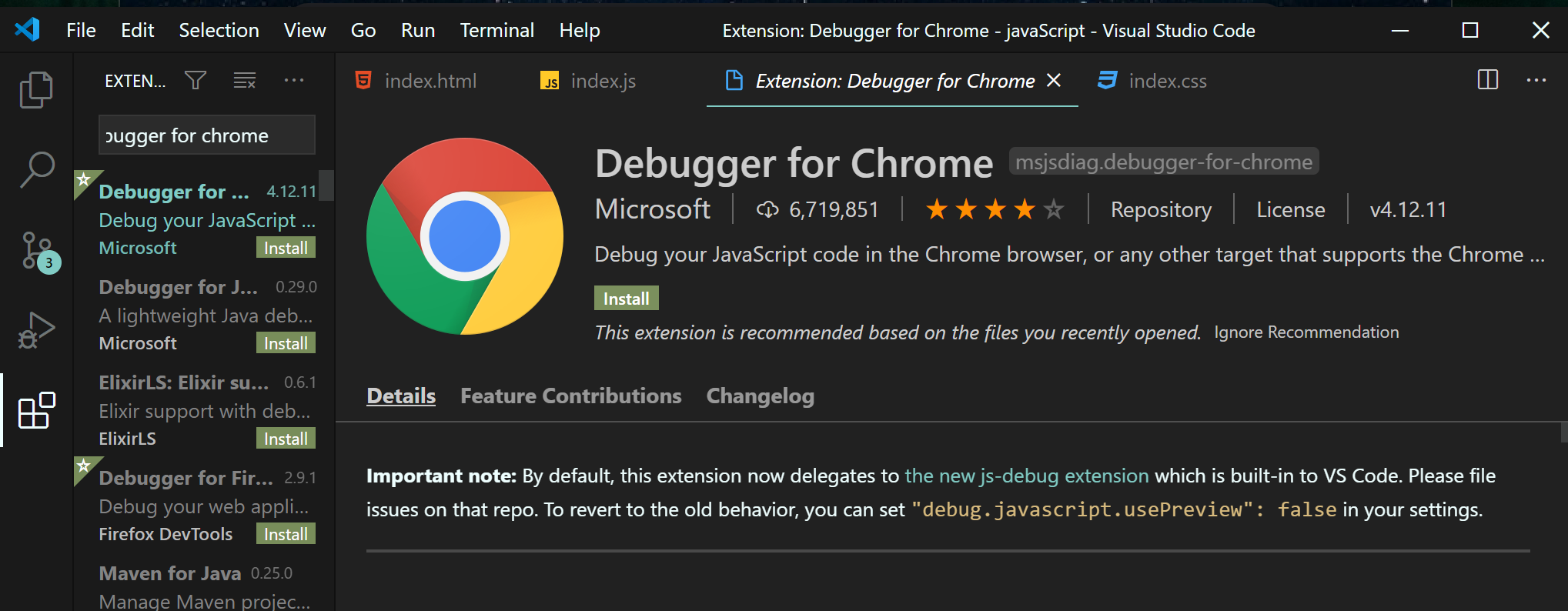Click the Chrome extension logo image
This screenshot has height=611, width=1568.
coord(465,236)
